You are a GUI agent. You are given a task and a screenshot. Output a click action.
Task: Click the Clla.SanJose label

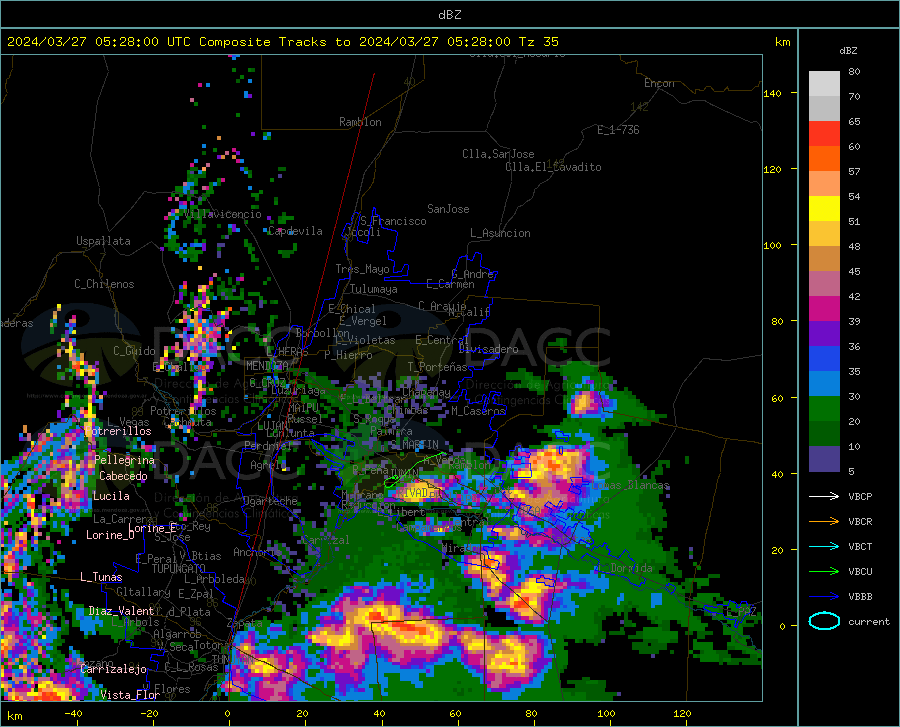498,154
